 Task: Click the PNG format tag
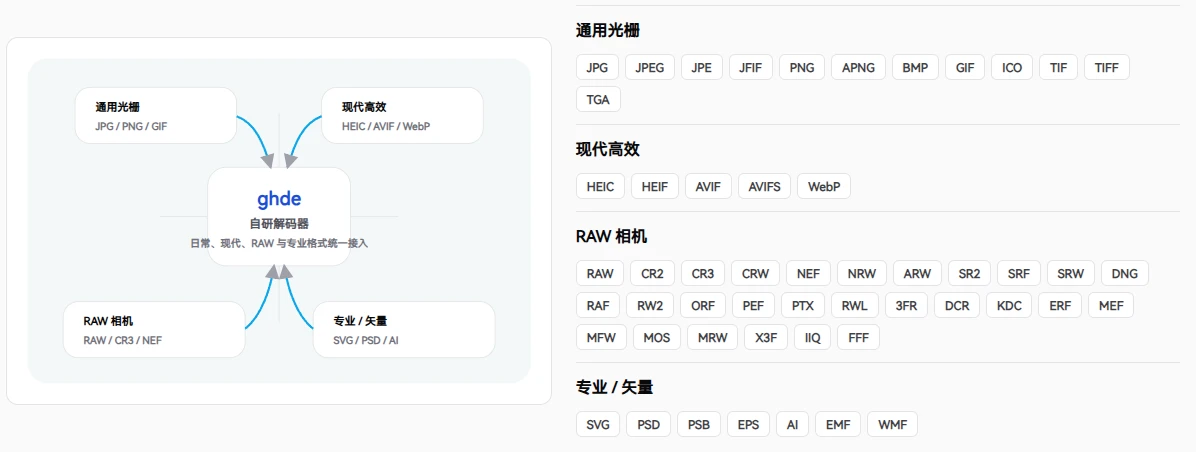[802, 67]
